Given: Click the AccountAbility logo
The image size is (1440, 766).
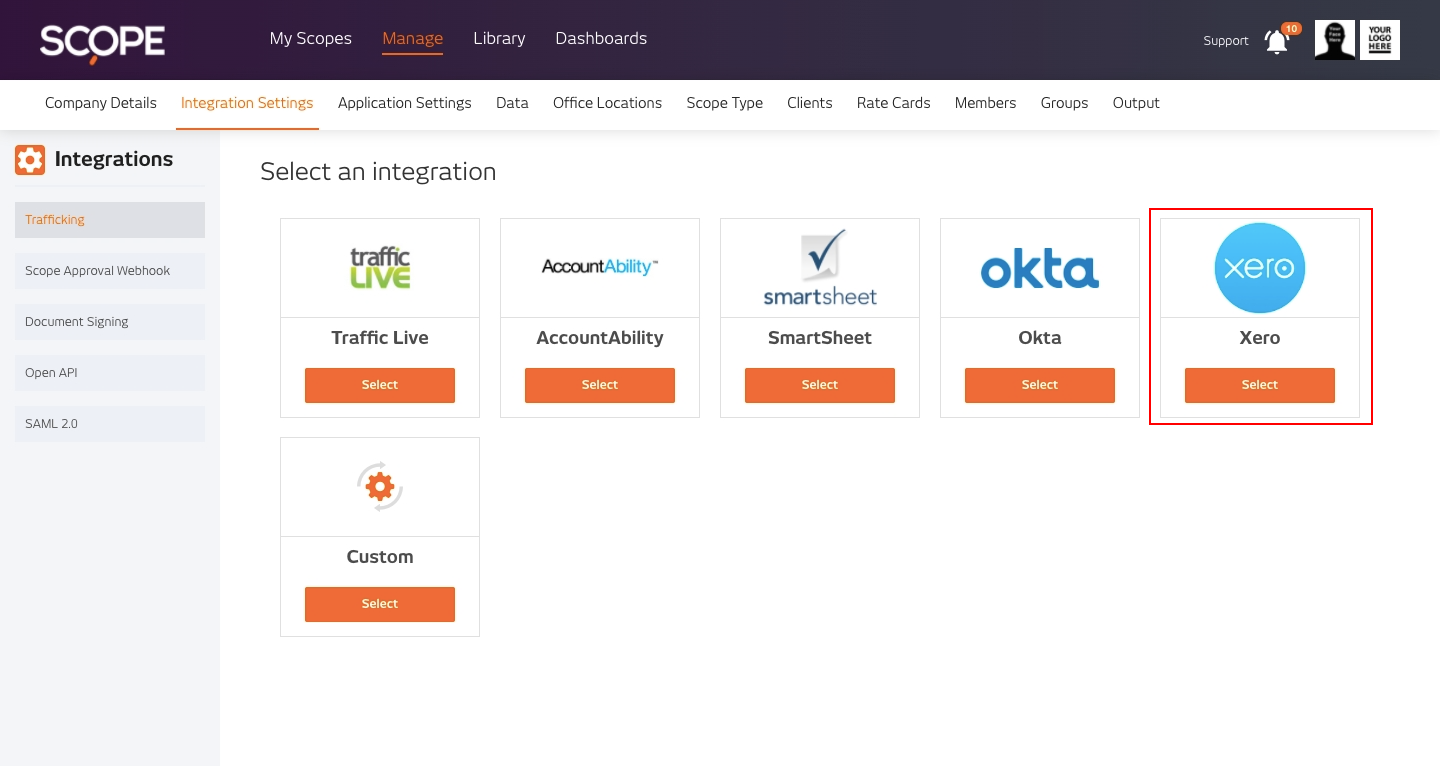Looking at the screenshot, I should [600, 266].
